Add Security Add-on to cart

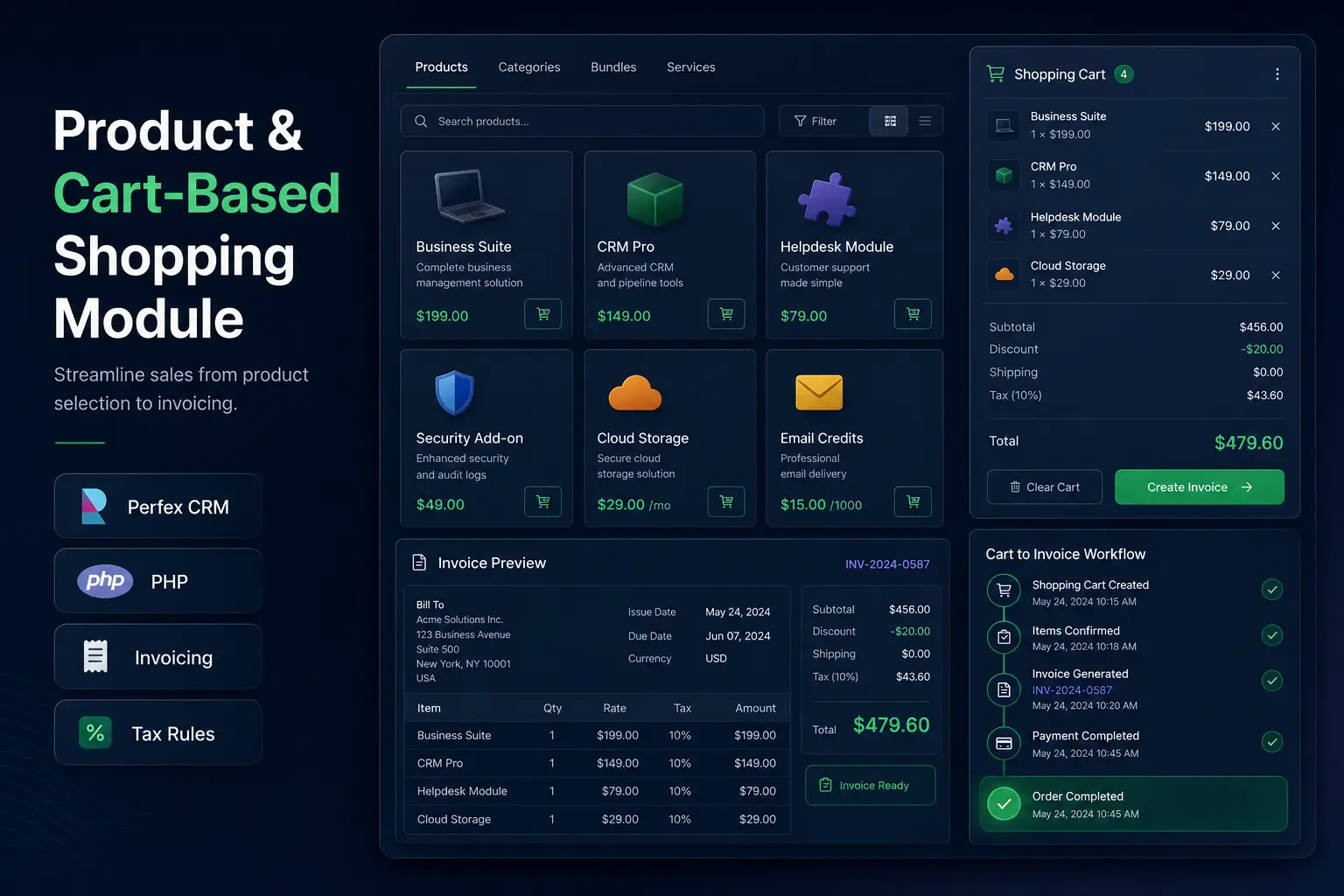542,502
